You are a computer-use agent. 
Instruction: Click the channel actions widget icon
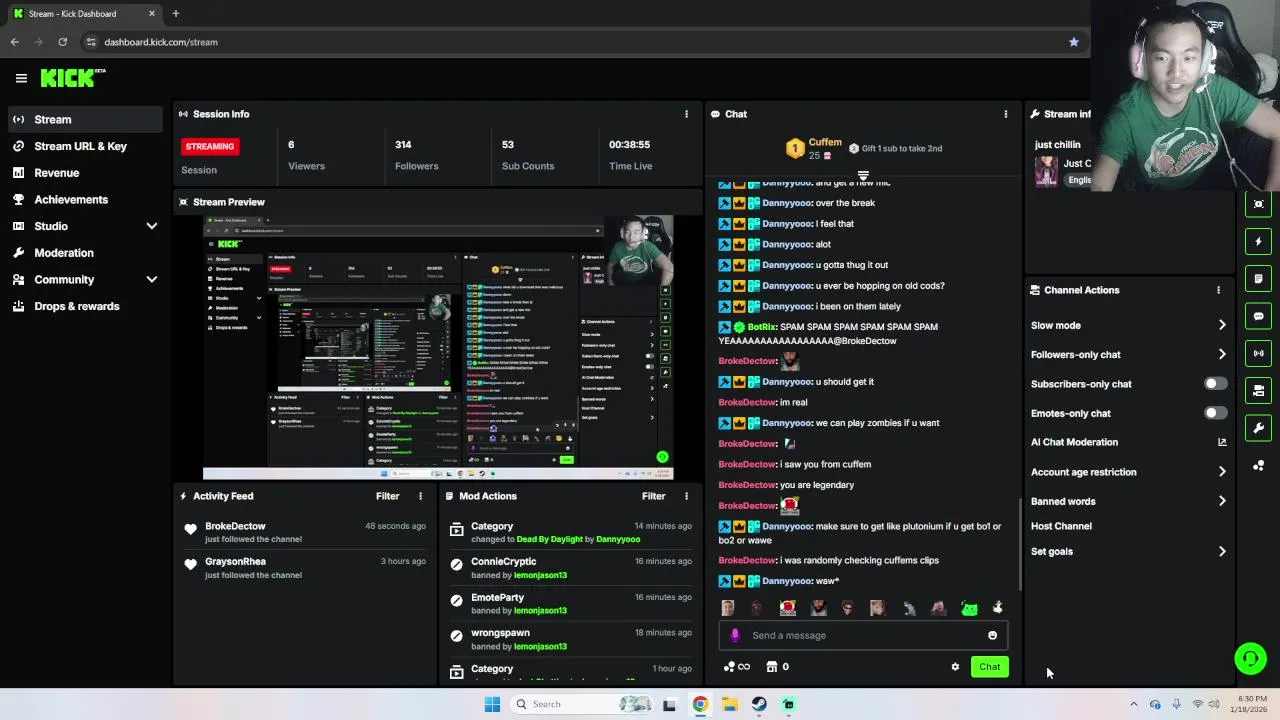pyautogui.click(x=1258, y=391)
